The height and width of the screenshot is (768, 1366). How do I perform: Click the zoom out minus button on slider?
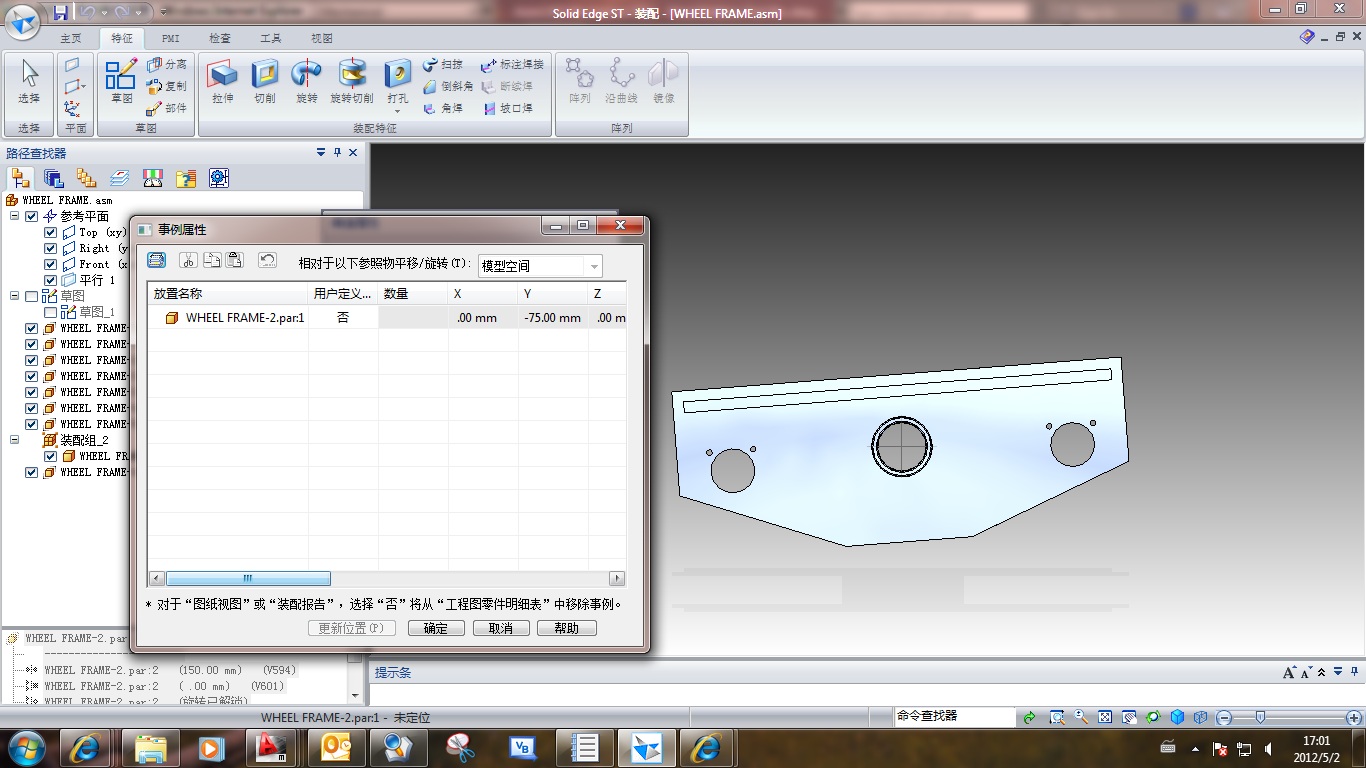[1222, 718]
